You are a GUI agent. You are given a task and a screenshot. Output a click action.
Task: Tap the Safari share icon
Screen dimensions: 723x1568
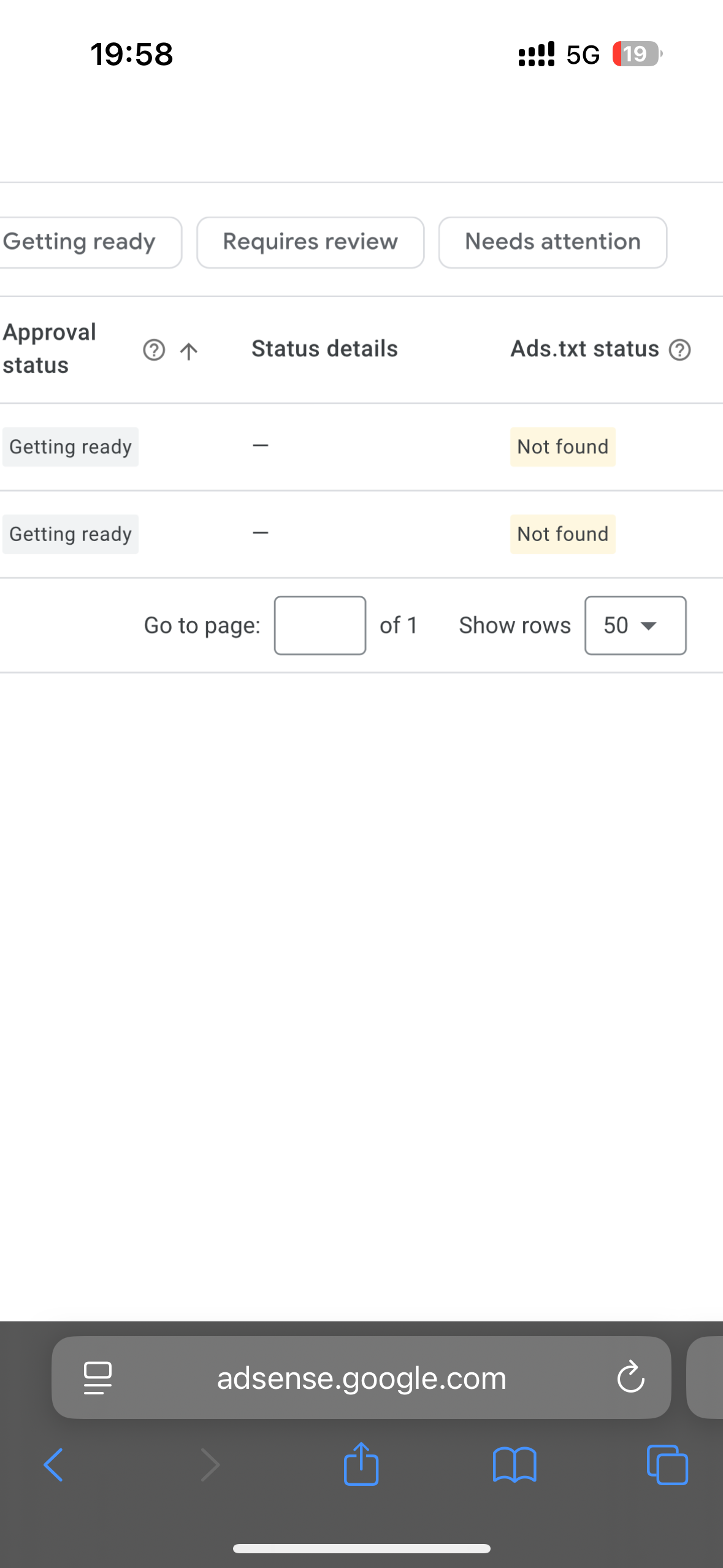tap(361, 1464)
